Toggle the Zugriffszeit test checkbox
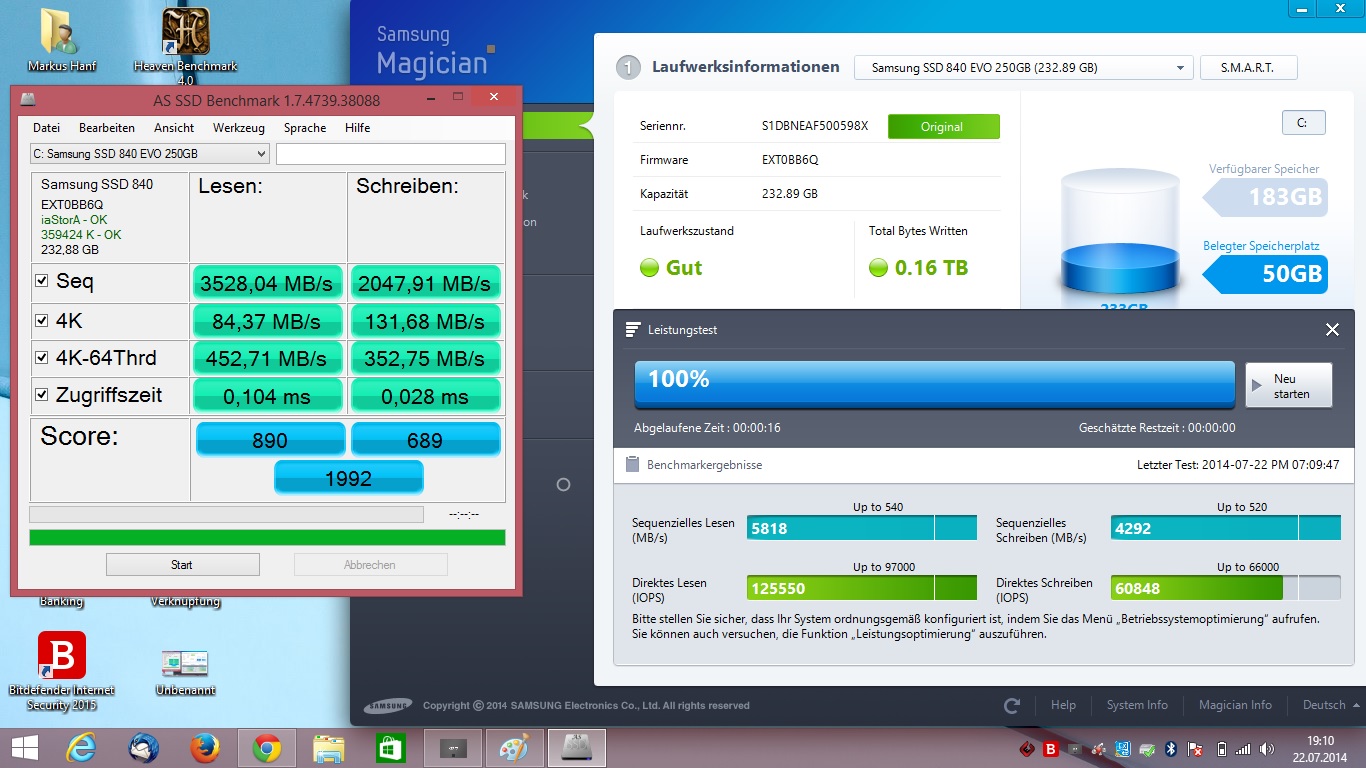This screenshot has width=1366, height=768. pyautogui.click(x=42, y=394)
